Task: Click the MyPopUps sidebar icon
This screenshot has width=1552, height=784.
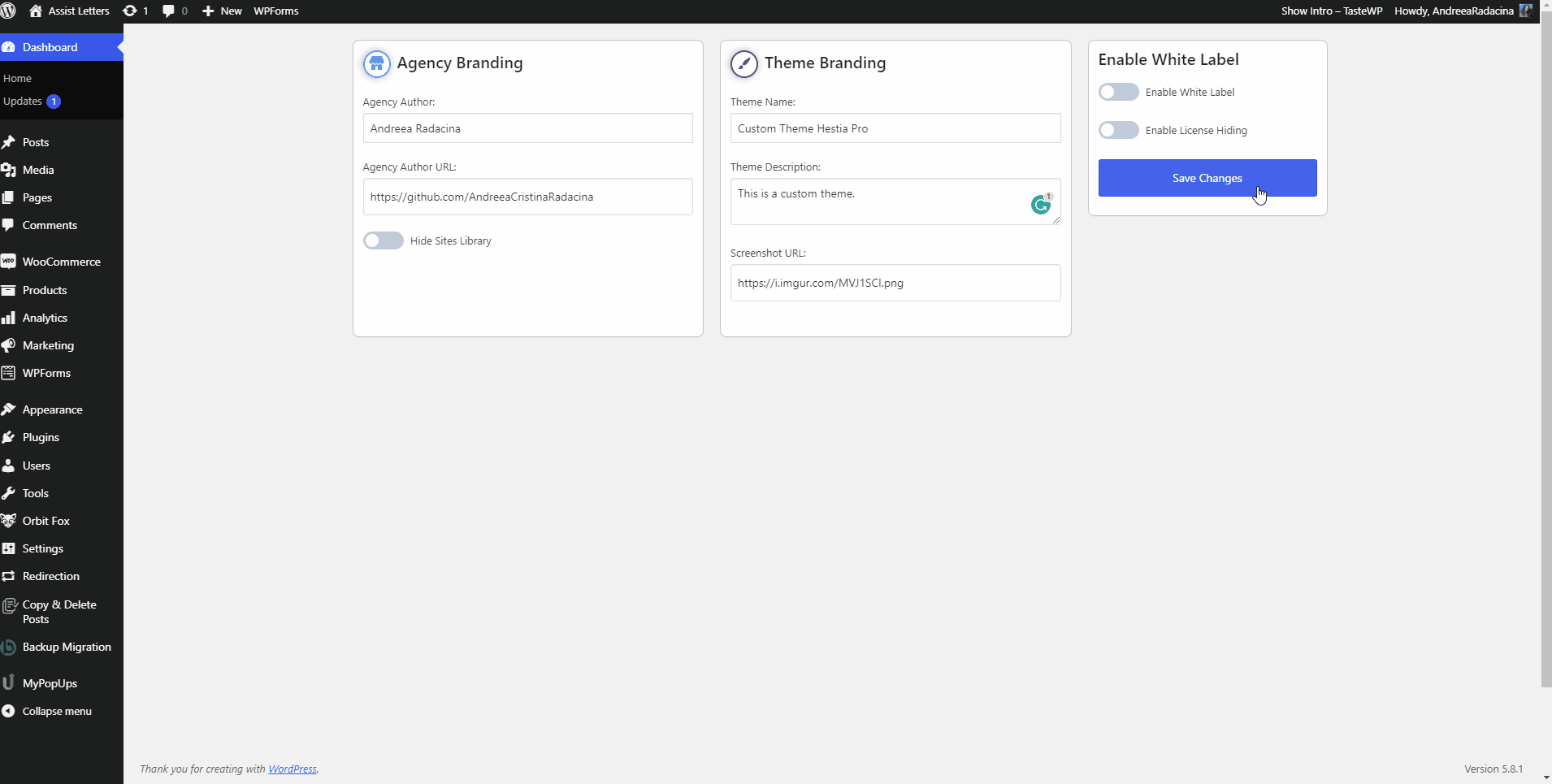Action: coord(9,683)
